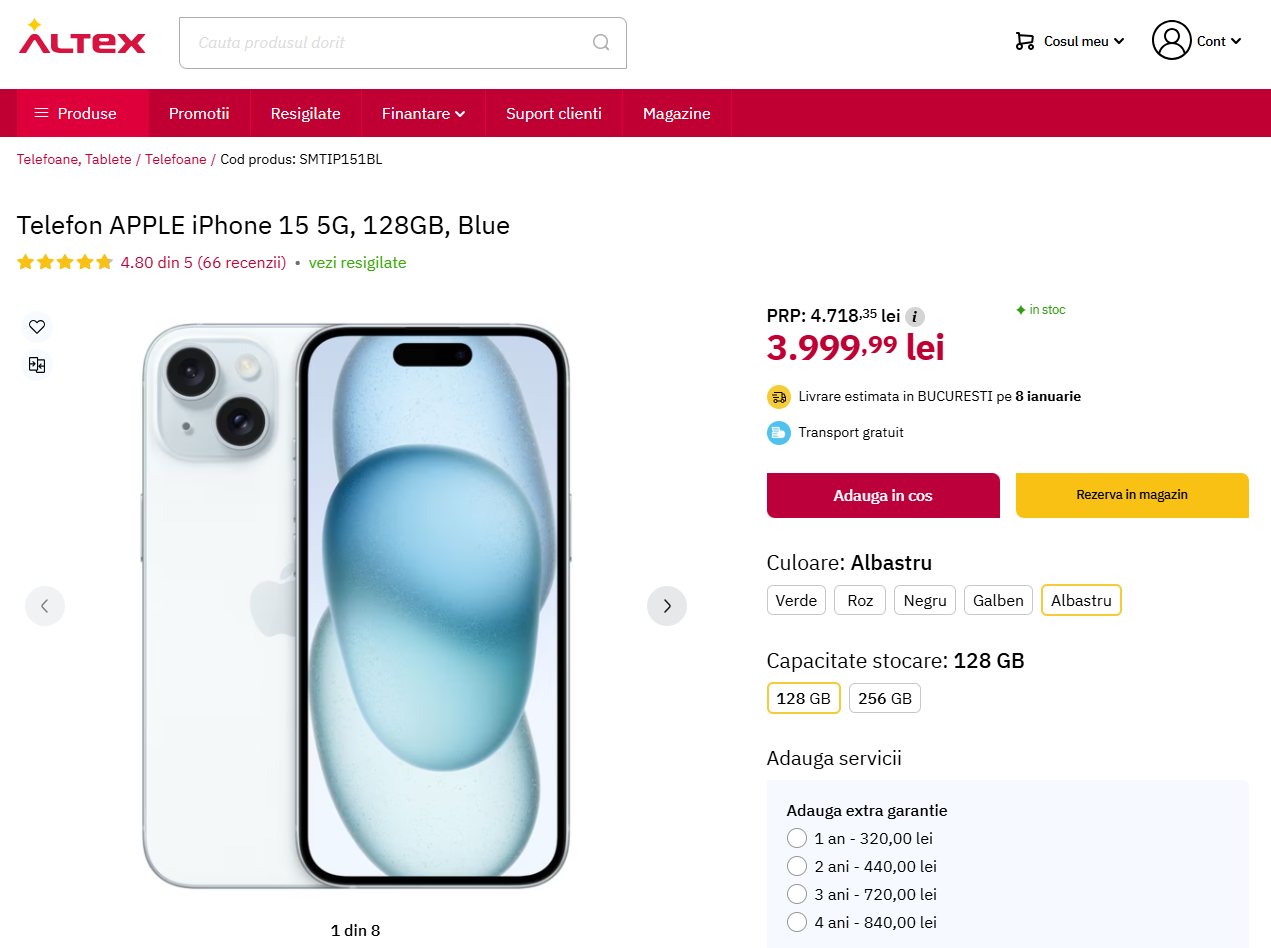The height and width of the screenshot is (948, 1271).
Task: Open the Resigilate menu item
Action: [x=305, y=113]
